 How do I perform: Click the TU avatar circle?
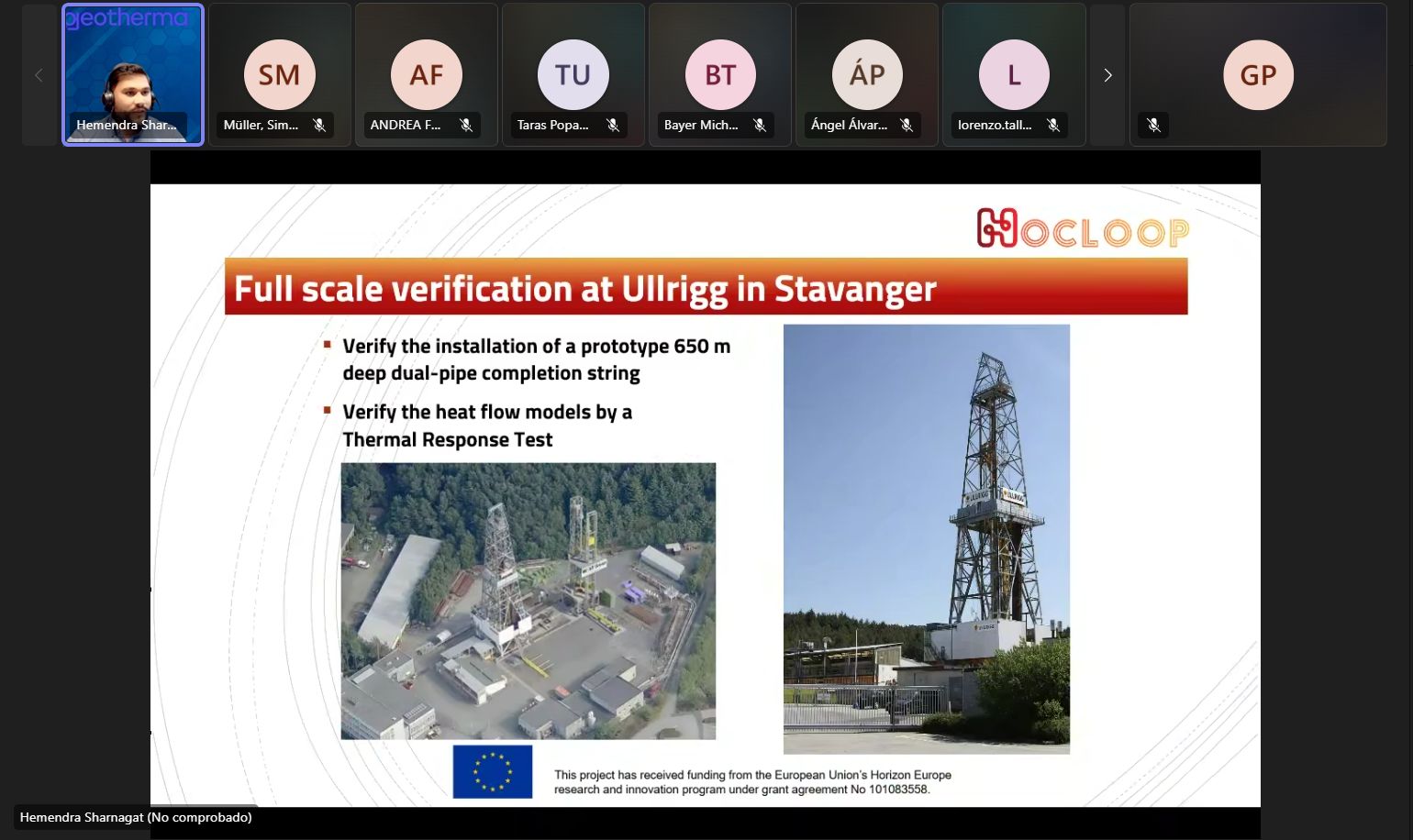point(573,74)
